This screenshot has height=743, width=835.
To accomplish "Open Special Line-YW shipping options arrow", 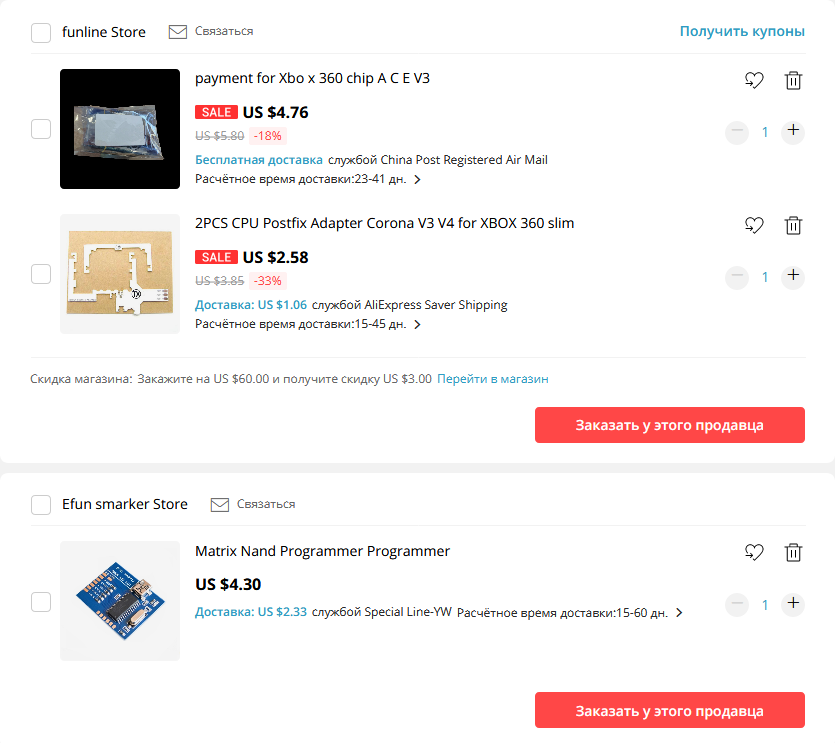I will click(x=679, y=613).
